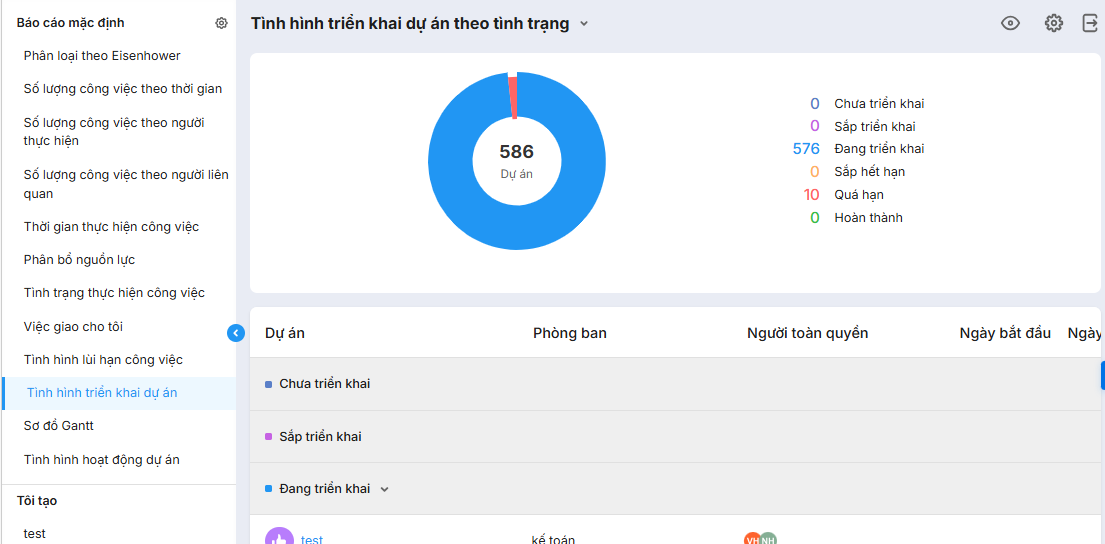Click the orange VH user avatar
The height and width of the screenshot is (544, 1105).
coord(752,539)
